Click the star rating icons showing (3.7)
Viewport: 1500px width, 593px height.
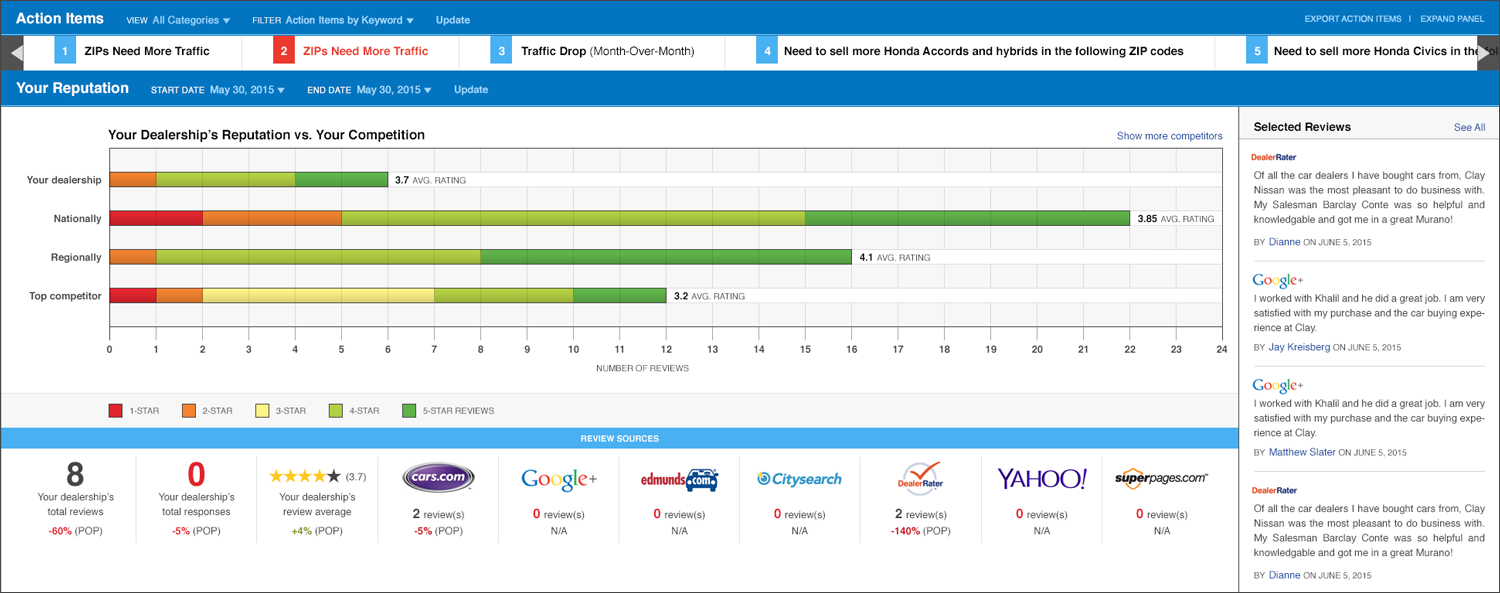coord(305,477)
